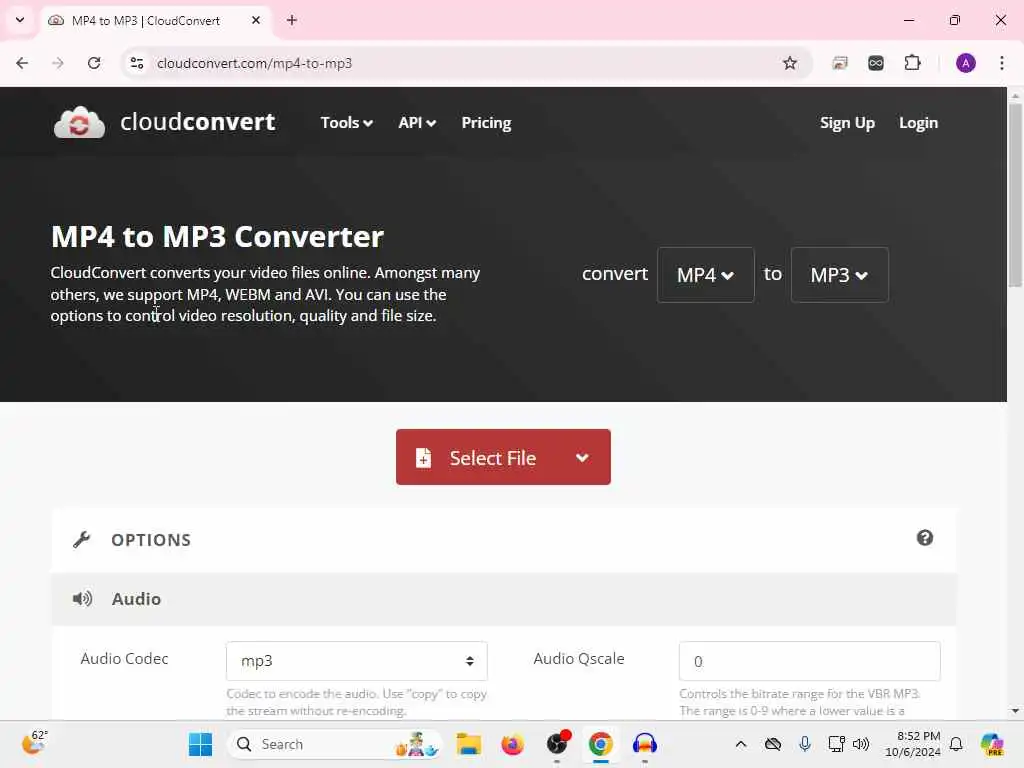Screen dimensions: 1024x768
Task: Click the Sign Up link
Action: tap(847, 123)
